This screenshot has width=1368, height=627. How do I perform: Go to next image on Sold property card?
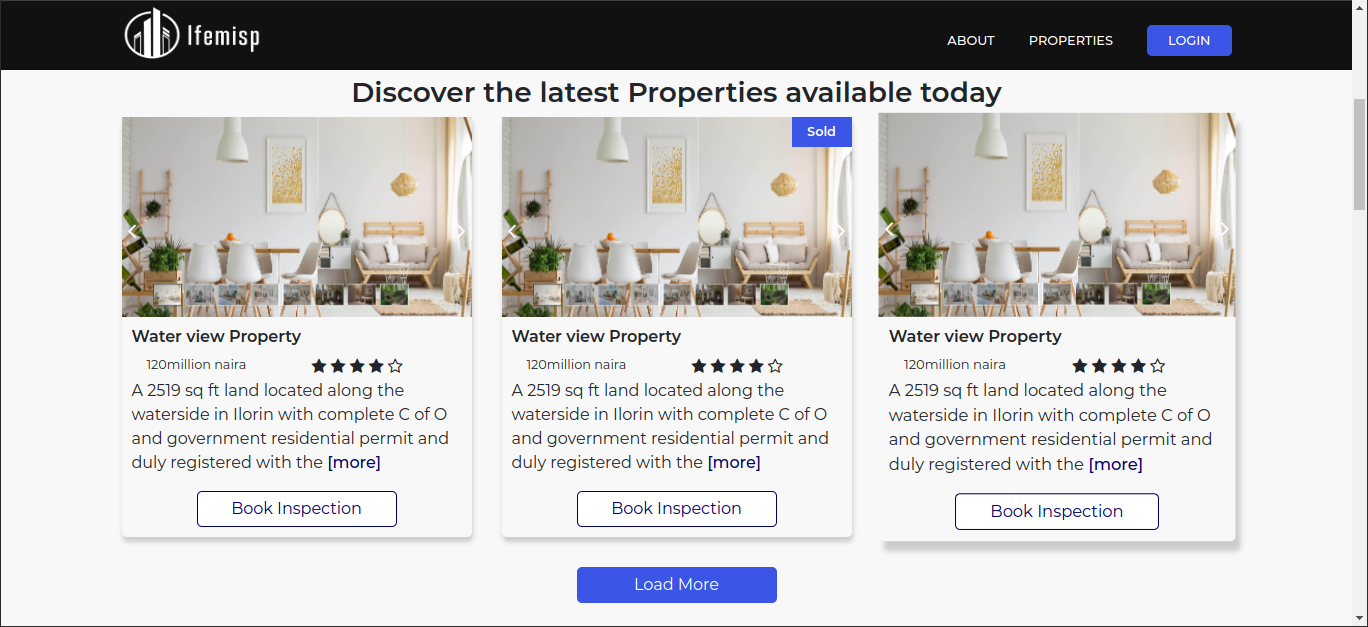coord(840,231)
